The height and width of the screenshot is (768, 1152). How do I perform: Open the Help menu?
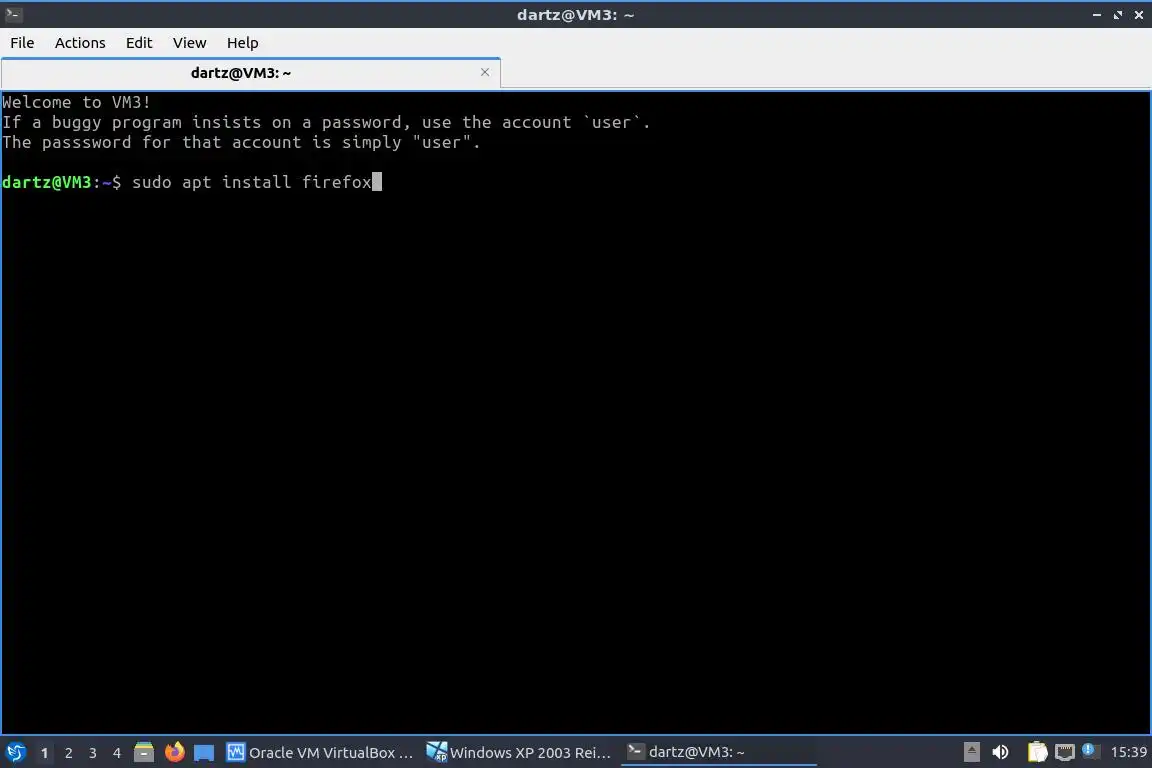[x=242, y=43]
